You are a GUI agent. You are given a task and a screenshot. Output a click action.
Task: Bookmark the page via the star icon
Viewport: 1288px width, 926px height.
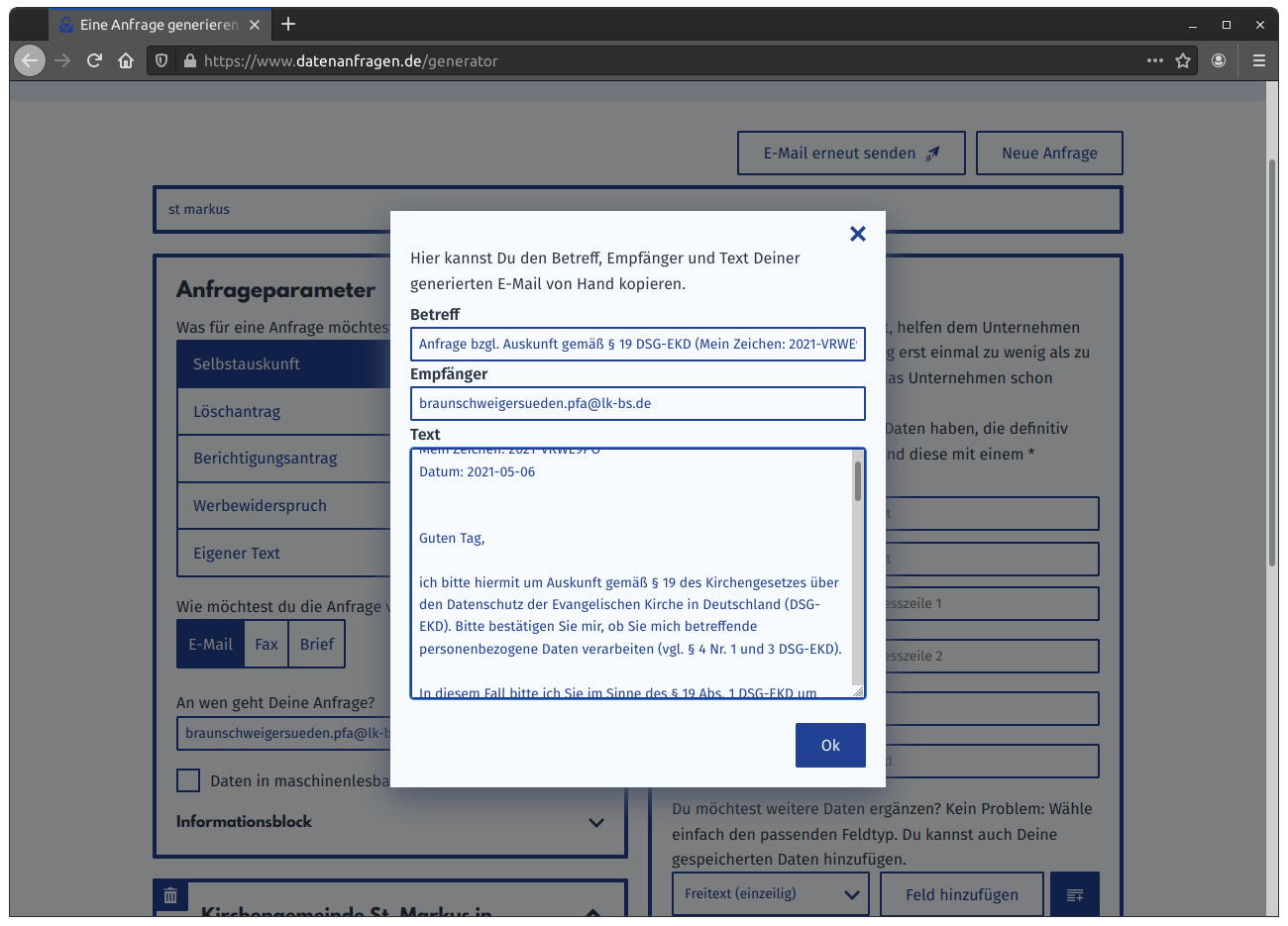click(1183, 60)
